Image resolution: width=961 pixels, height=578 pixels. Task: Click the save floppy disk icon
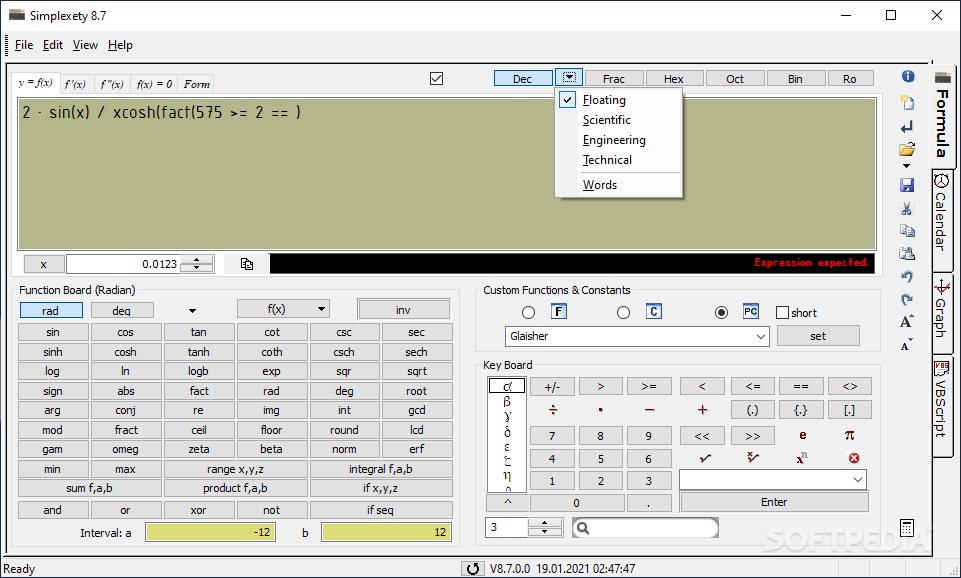pyautogui.click(x=907, y=185)
